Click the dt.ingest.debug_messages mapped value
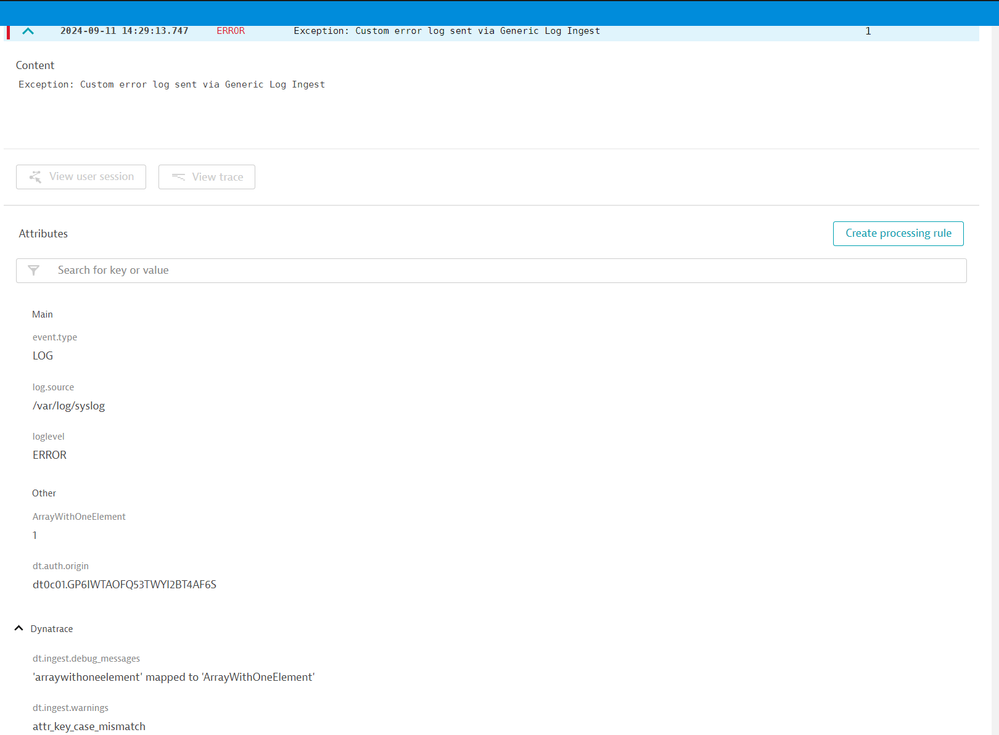Viewport: 999px width, 735px height. 173,677
